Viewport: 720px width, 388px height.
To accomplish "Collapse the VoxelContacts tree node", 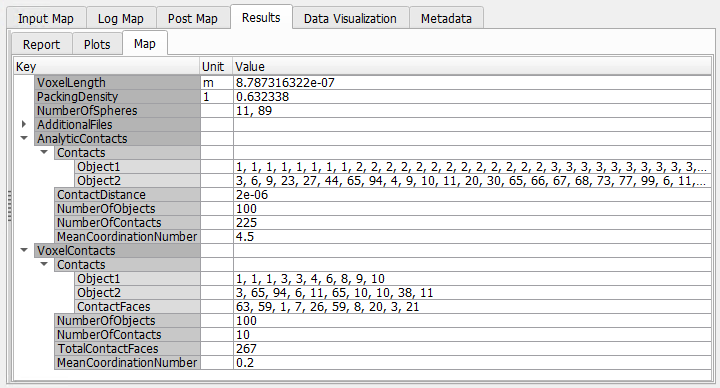I will 24,250.
